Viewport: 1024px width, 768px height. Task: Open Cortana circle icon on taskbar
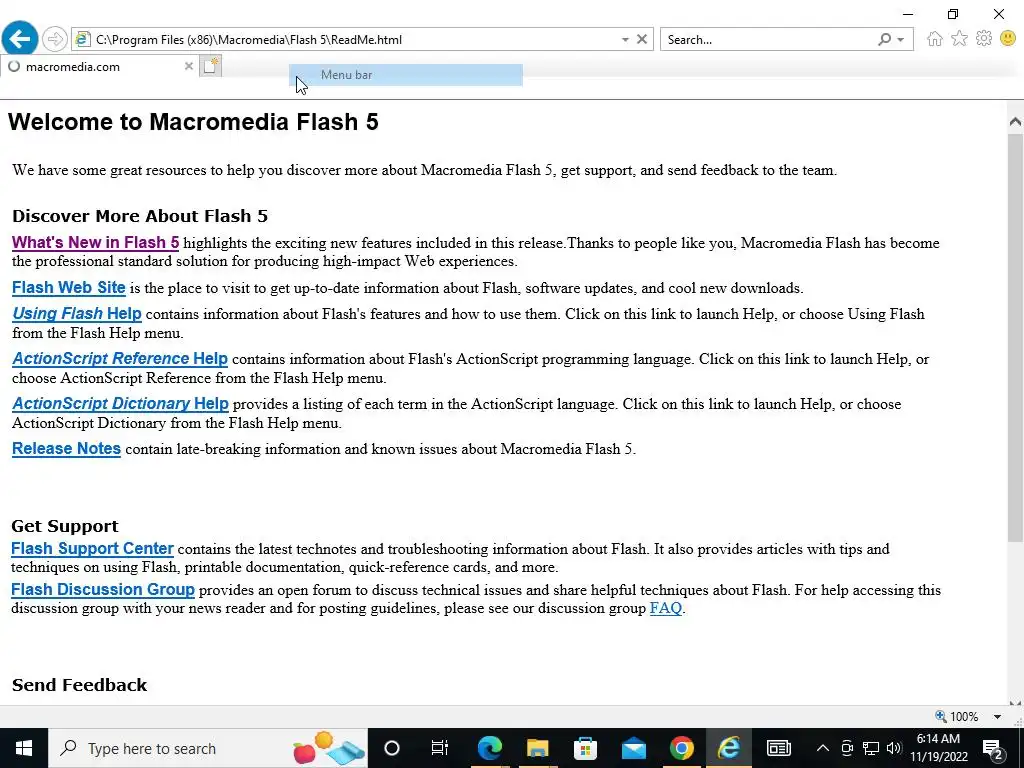[x=391, y=748]
